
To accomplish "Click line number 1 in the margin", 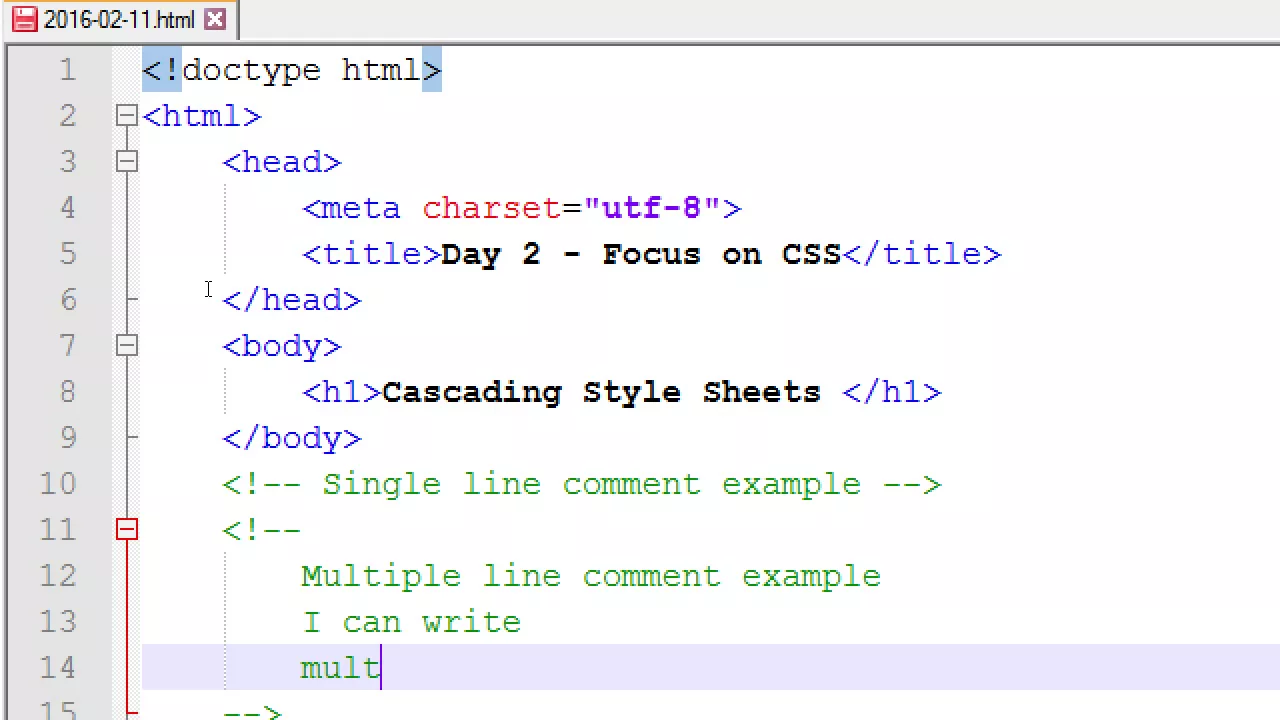I will (67, 70).
